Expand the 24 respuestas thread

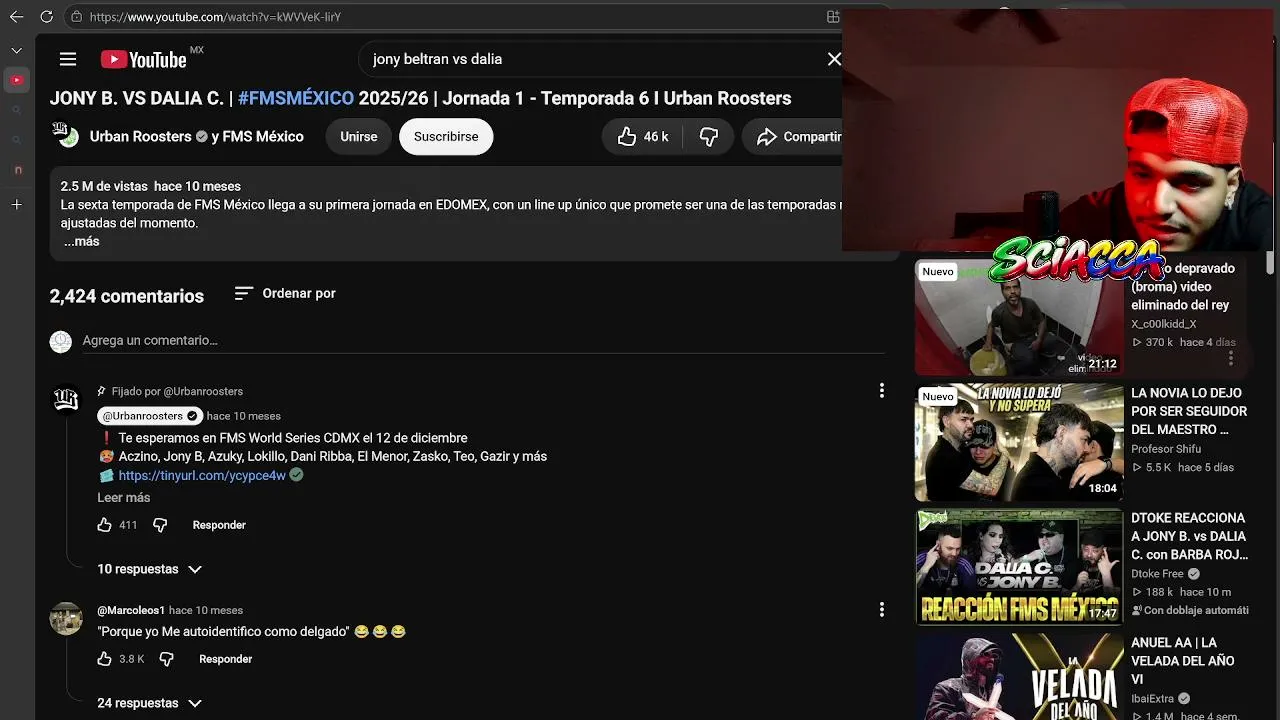150,703
